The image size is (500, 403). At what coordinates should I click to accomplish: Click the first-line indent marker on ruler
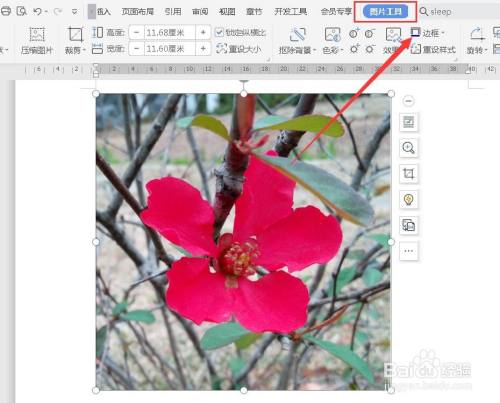pos(96,66)
